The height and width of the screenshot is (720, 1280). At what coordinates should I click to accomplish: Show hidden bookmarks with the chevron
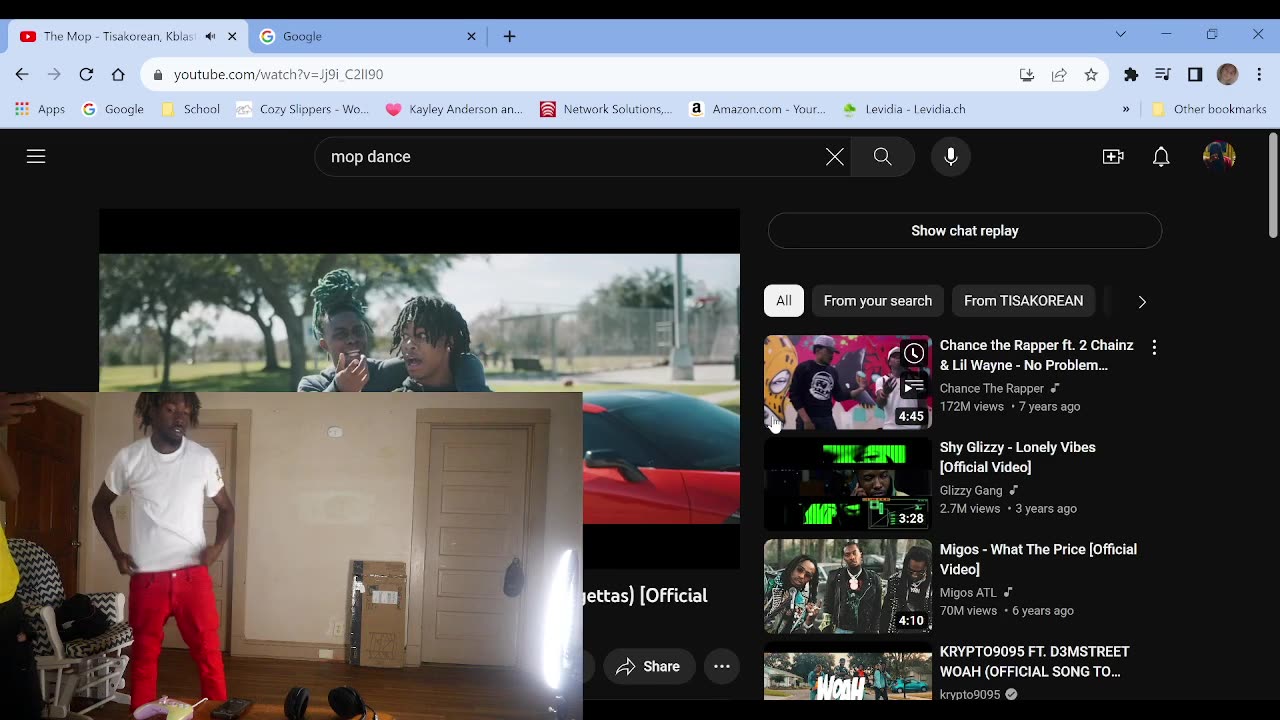[x=1126, y=109]
